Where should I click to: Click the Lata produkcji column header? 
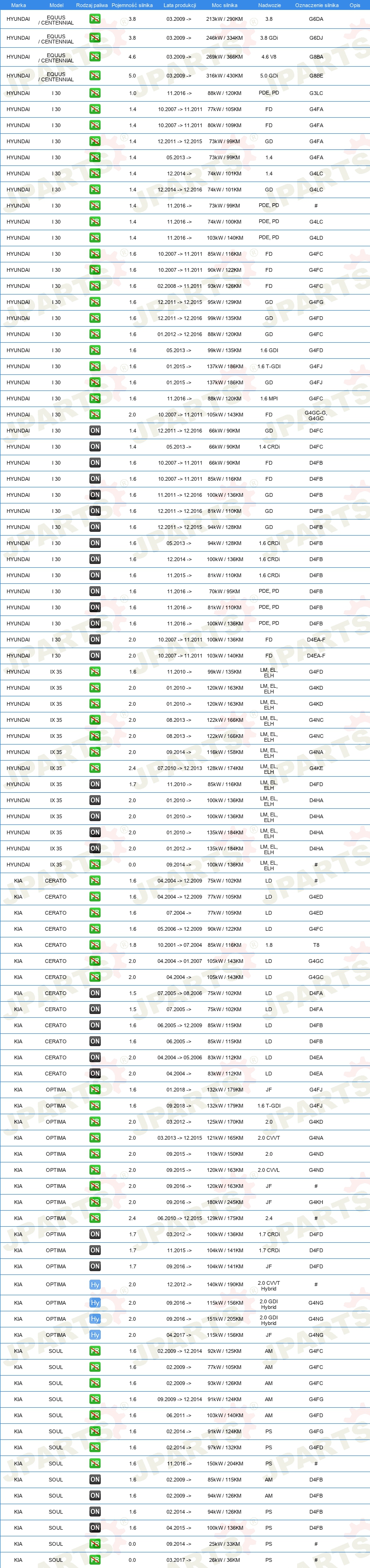180,5
